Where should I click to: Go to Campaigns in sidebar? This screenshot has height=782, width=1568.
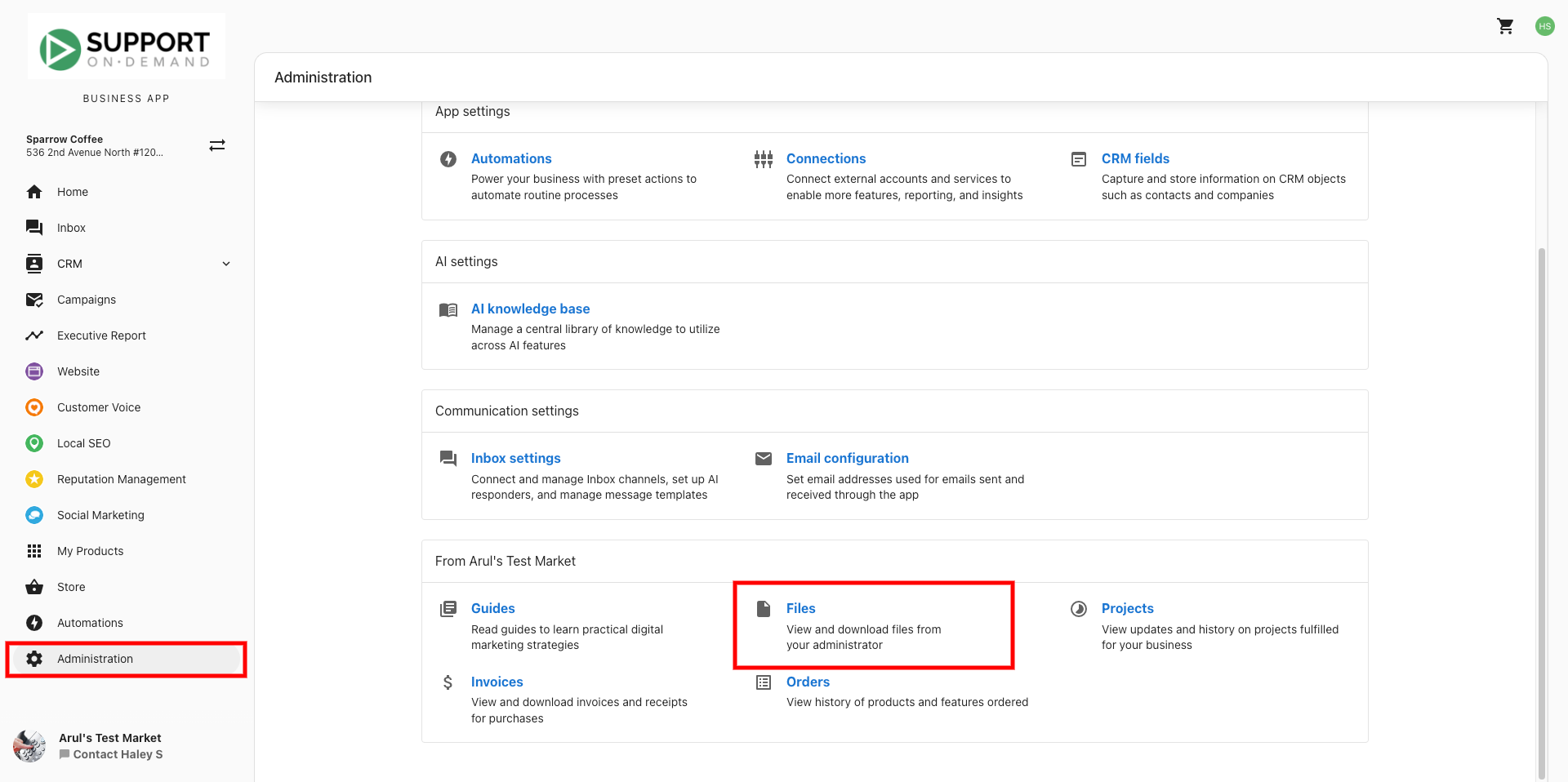tap(87, 300)
